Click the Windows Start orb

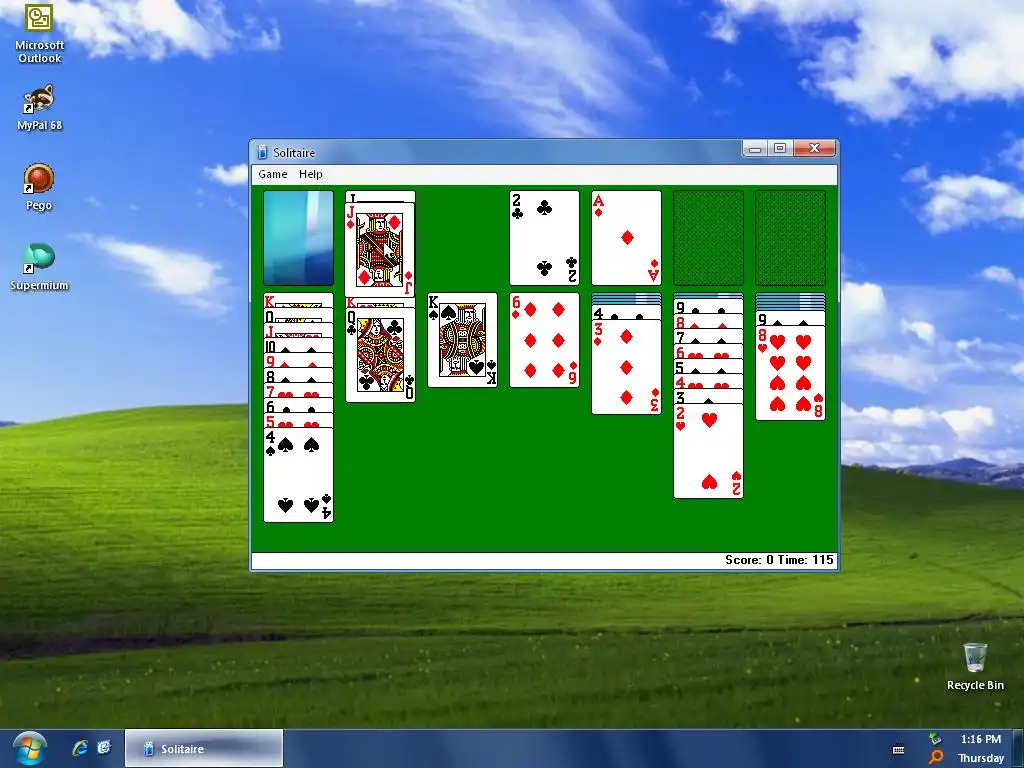coord(29,748)
